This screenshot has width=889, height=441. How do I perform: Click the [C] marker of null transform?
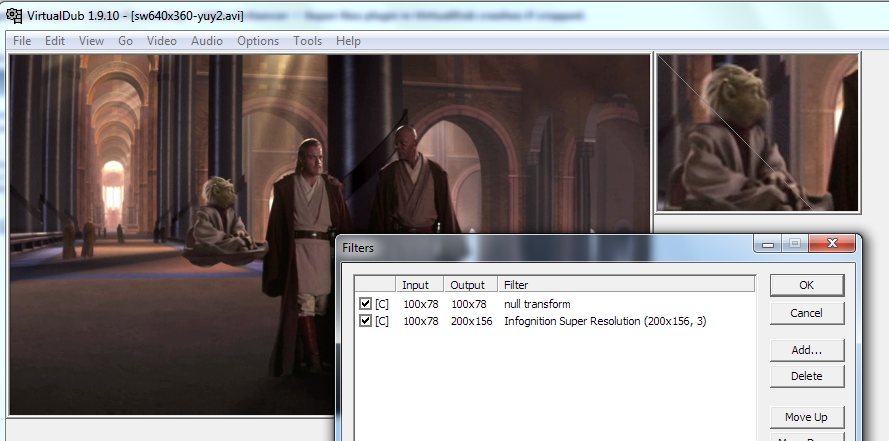coord(382,304)
